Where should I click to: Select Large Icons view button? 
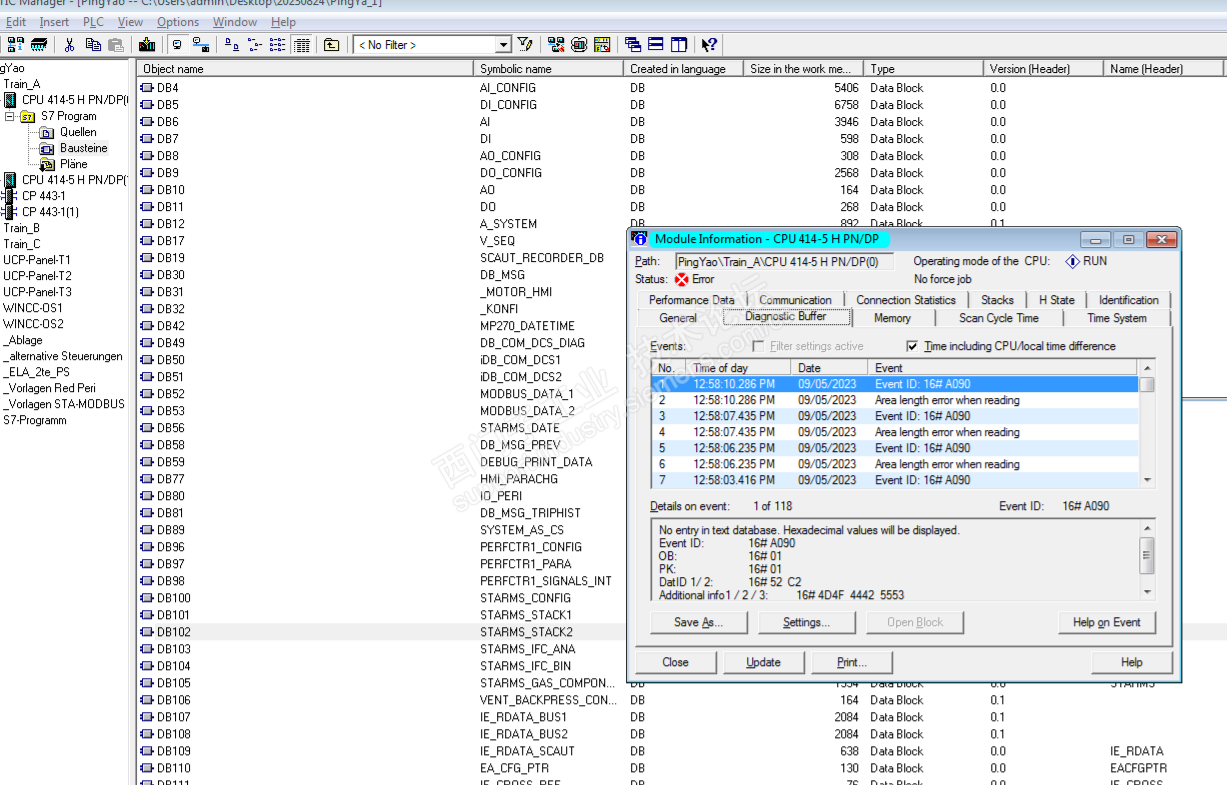point(232,45)
